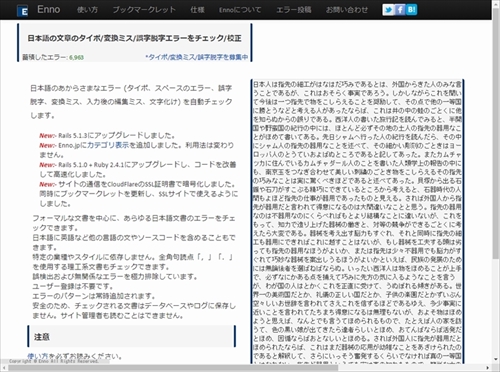Image resolution: width=500 pixels, height=372 pixels.
Task: Open the カテゴリ表示 link
Action: coord(108,145)
